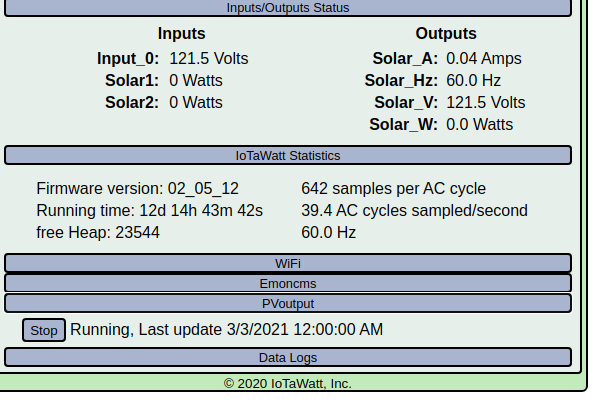Collapse the PVoutput section bar
This screenshot has height=409, width=596.
point(288,304)
